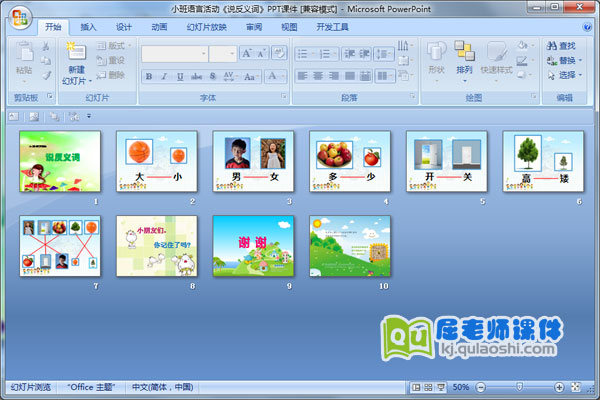Screen dimensions: 600x400
Task: Click the Decrease Indent icon
Action: pyautogui.click(x=349, y=54)
